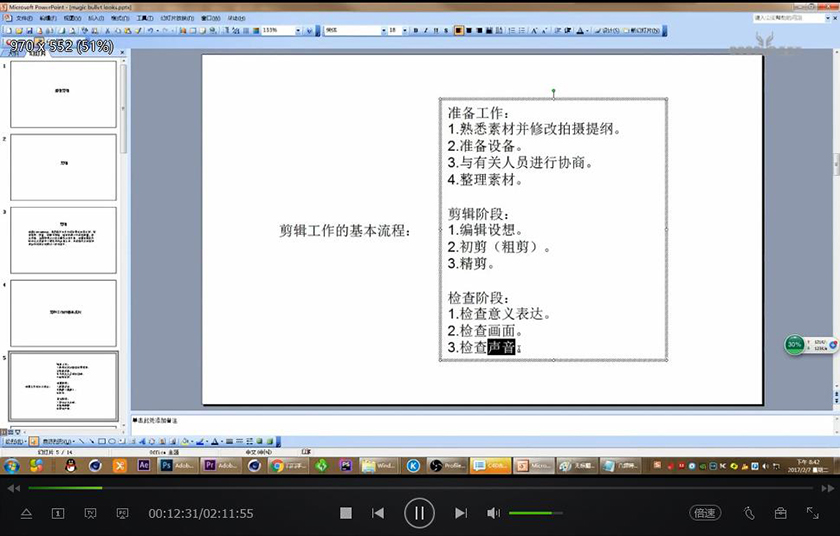The height and width of the screenshot is (536, 840).
Task: Open the Slide Show menu
Action: tap(177, 18)
